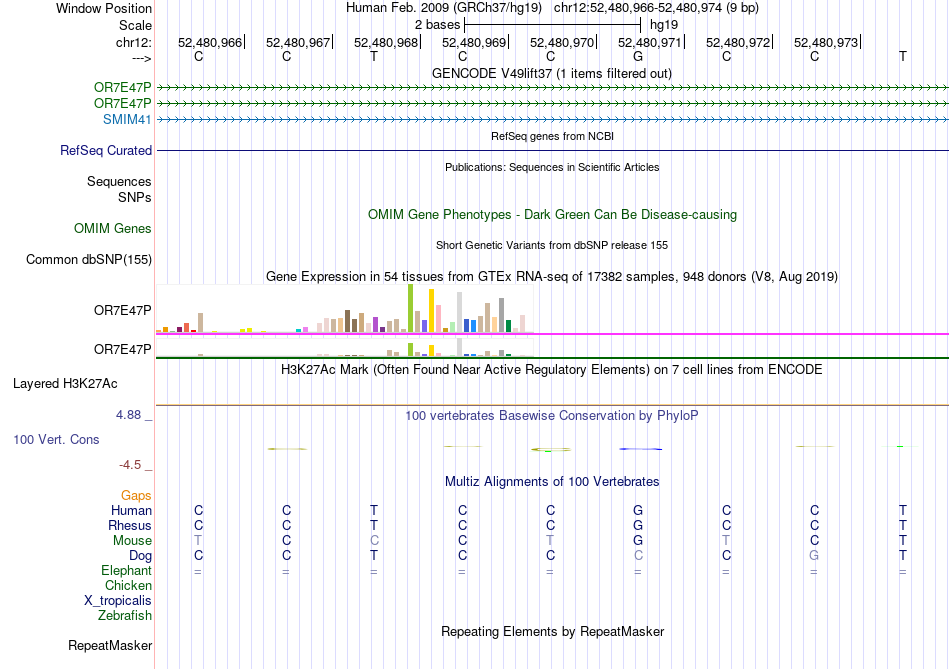
Task: Click the first OR7E47P GENCODE gene label
Action: point(122,87)
